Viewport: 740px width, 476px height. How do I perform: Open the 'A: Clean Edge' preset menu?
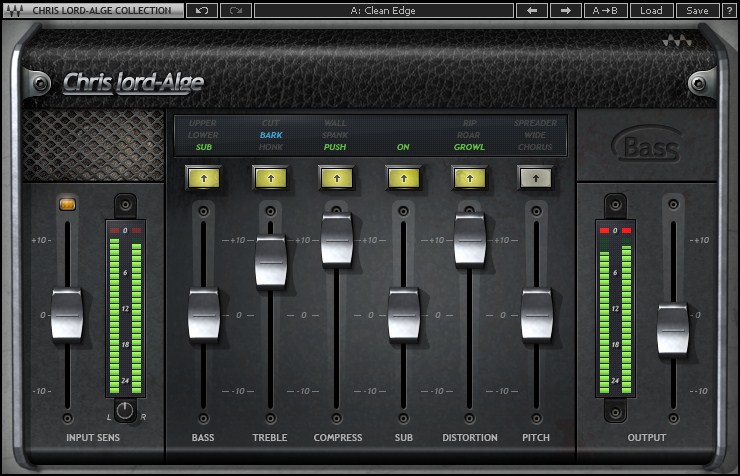click(x=384, y=10)
